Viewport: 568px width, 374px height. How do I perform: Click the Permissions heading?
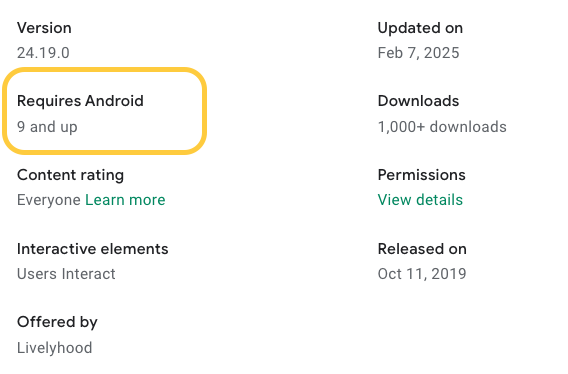422,175
